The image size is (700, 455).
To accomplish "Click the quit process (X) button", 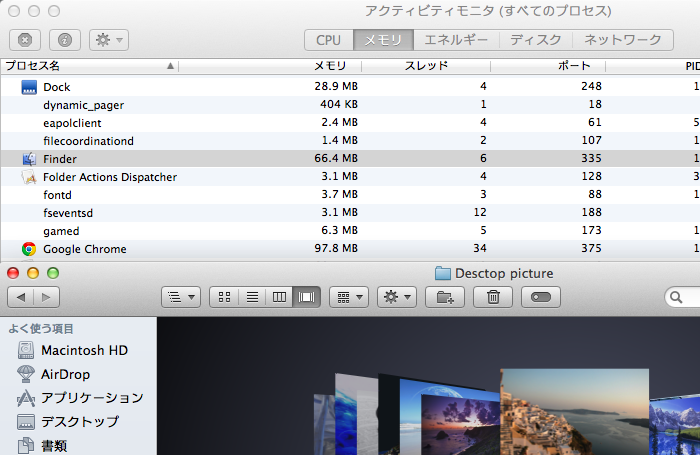I will [x=24, y=40].
